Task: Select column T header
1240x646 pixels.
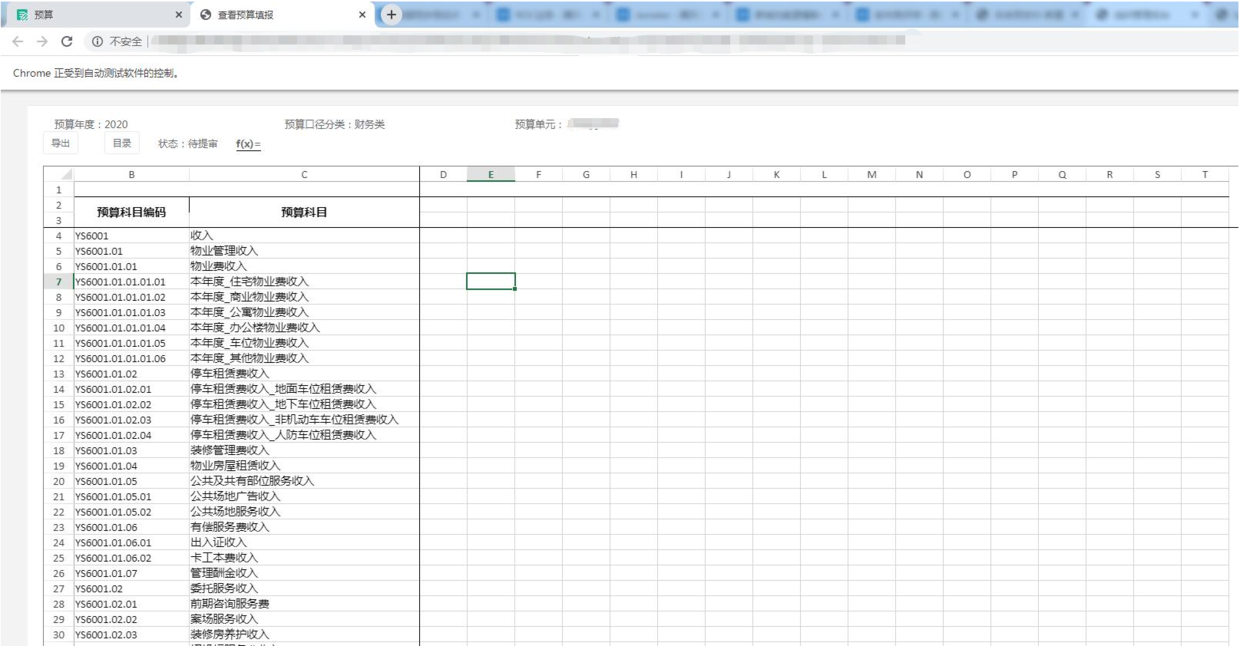Action: click(x=1205, y=174)
